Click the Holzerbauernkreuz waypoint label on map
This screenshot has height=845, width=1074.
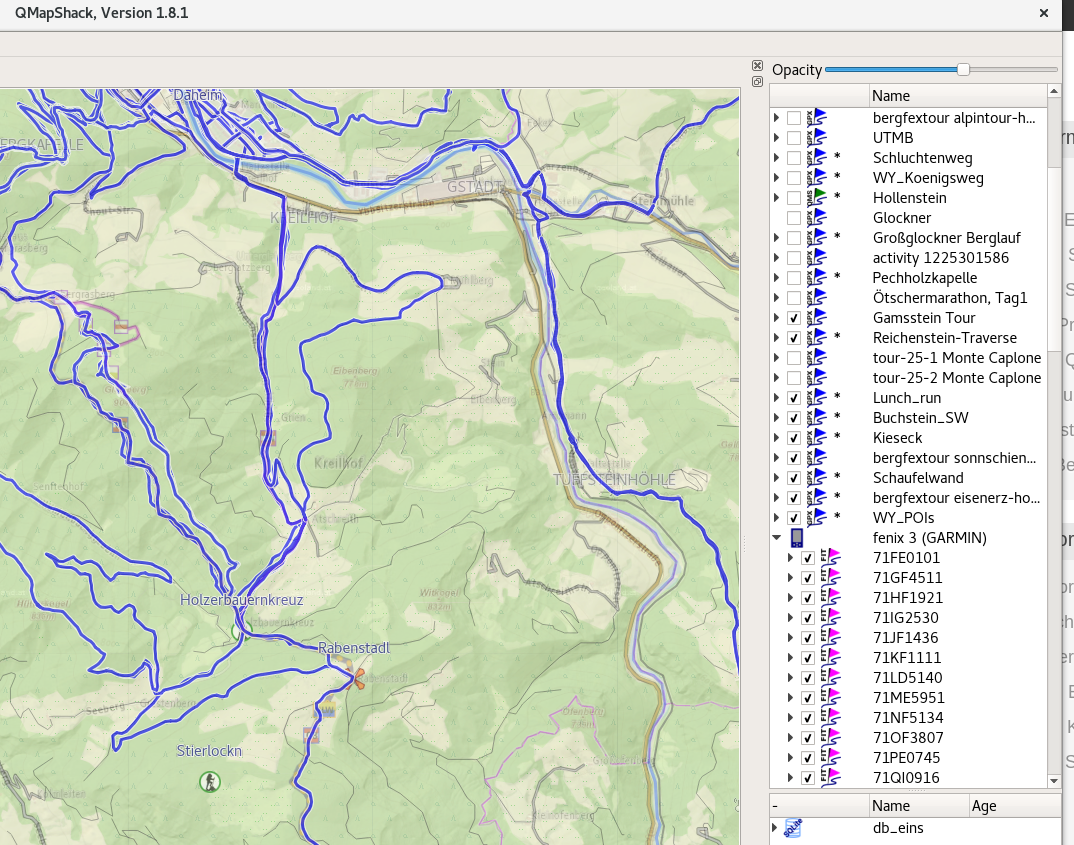(241, 600)
